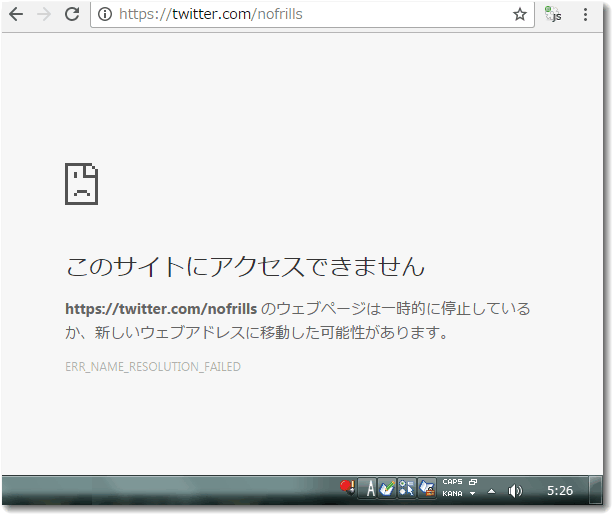Click the 5:26 taskbar clock
Screen dimensions: 612x514
[560, 490]
